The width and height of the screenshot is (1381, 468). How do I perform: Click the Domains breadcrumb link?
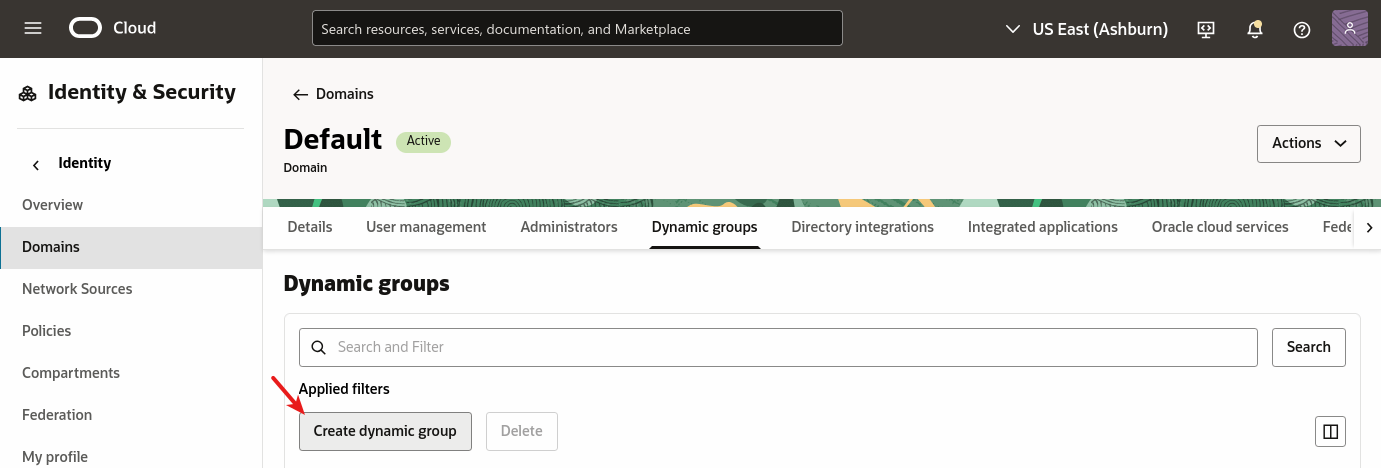(x=345, y=94)
